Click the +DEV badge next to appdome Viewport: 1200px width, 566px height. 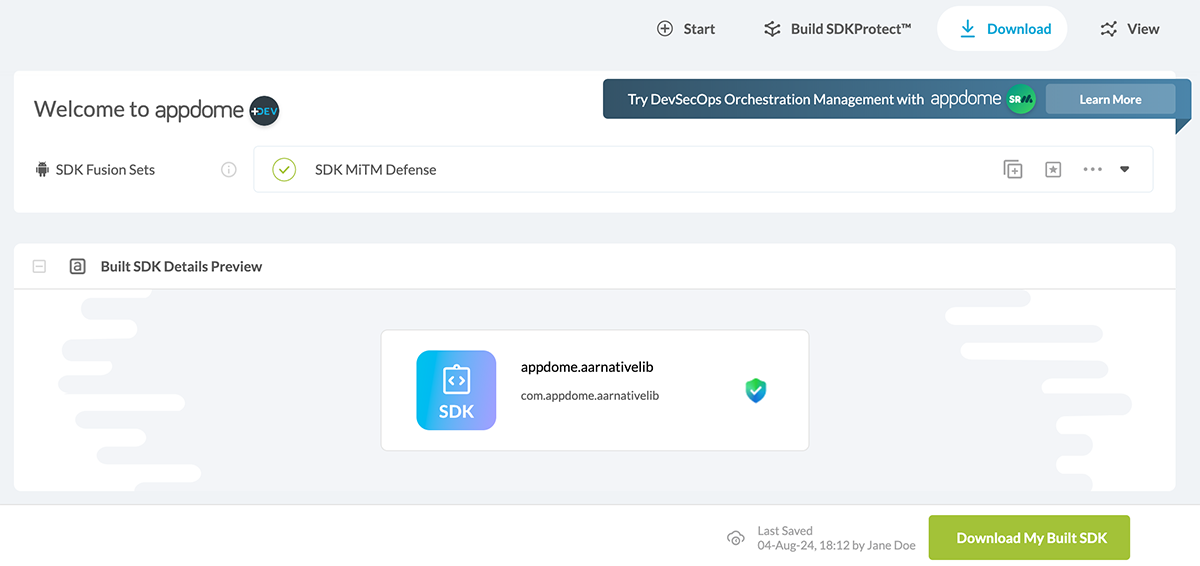264,110
